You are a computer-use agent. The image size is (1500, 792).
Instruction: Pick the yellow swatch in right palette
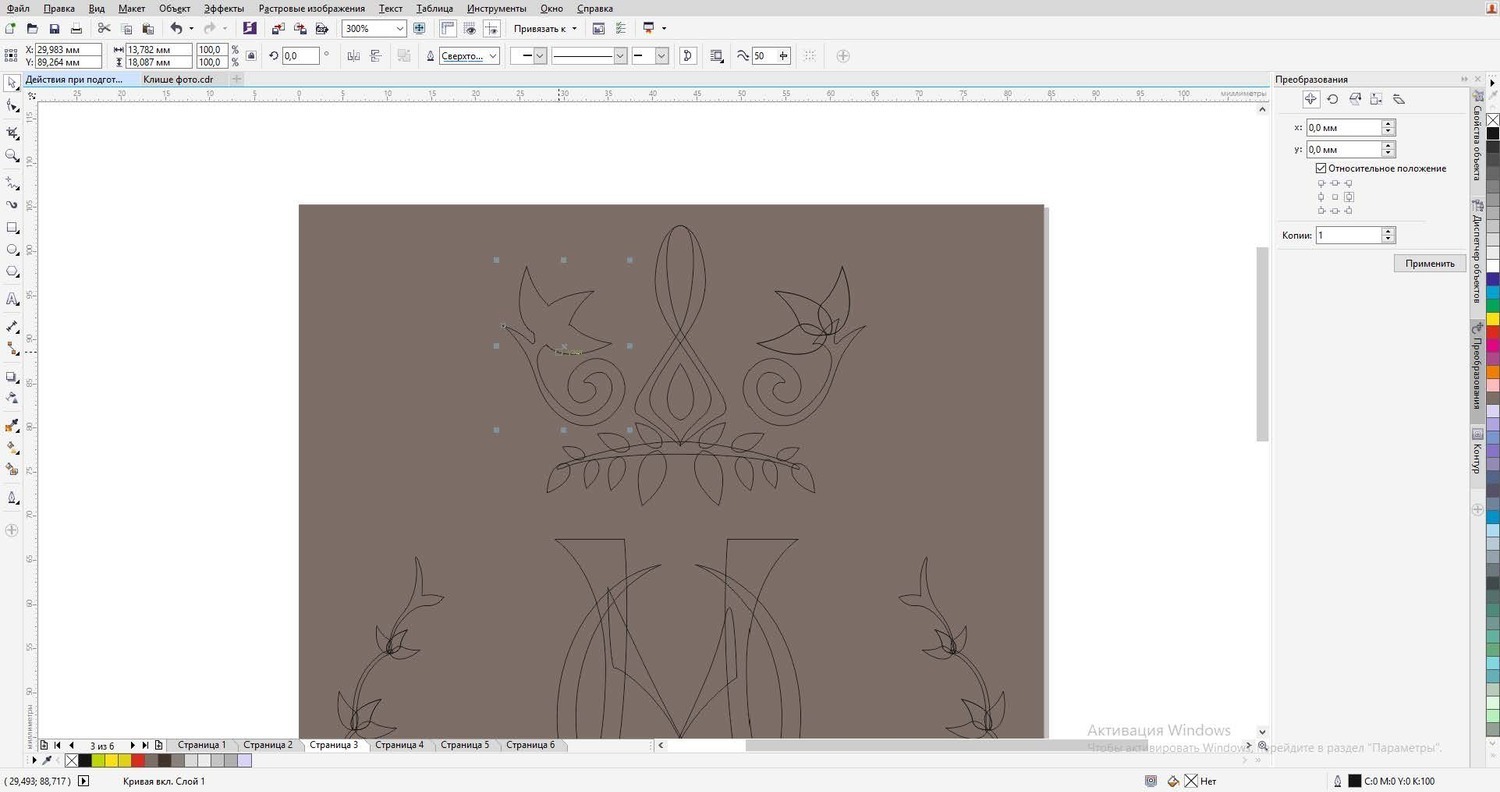pos(1492,319)
